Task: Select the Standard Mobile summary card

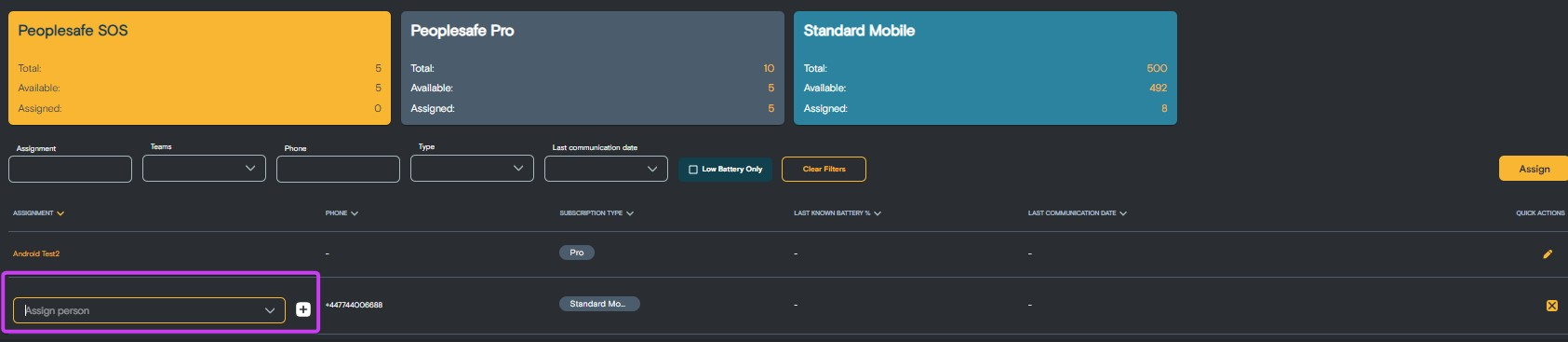Action: click(985, 68)
